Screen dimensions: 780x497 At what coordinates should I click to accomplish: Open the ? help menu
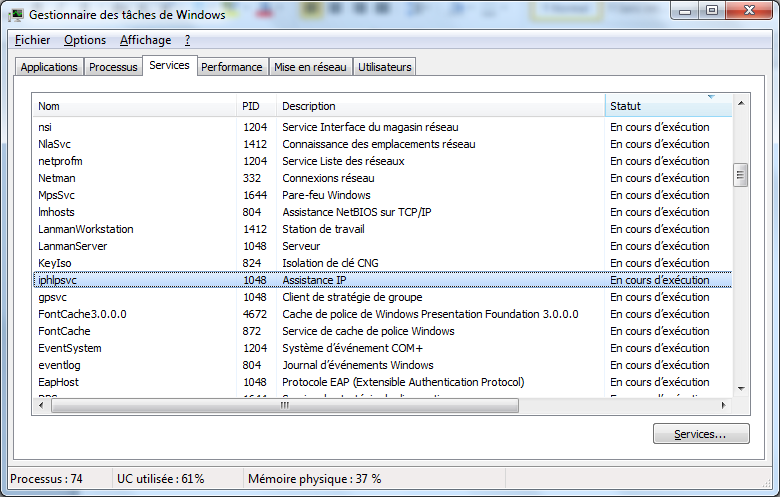click(187, 40)
